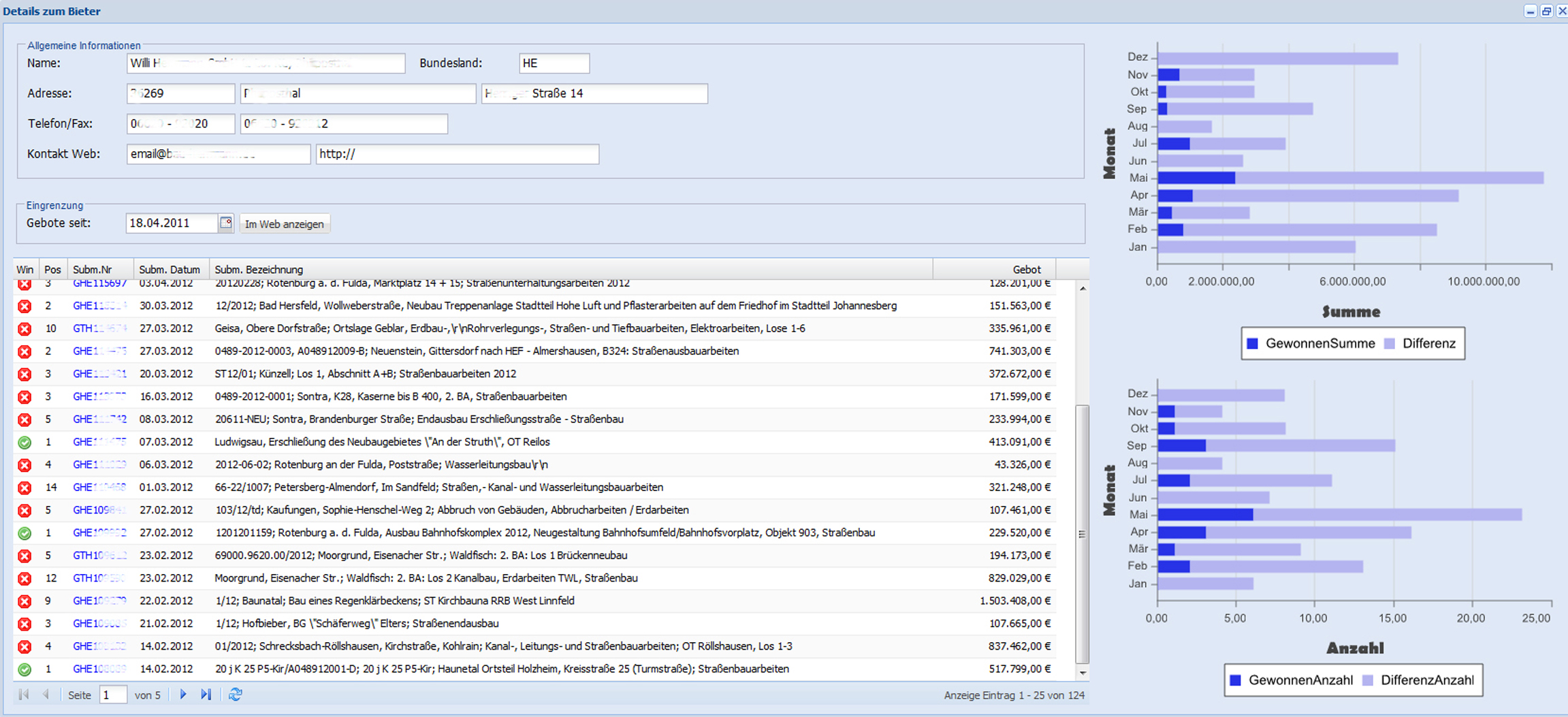This screenshot has width=1568, height=717.
Task: Jump to last page arrow
Action: (206, 695)
